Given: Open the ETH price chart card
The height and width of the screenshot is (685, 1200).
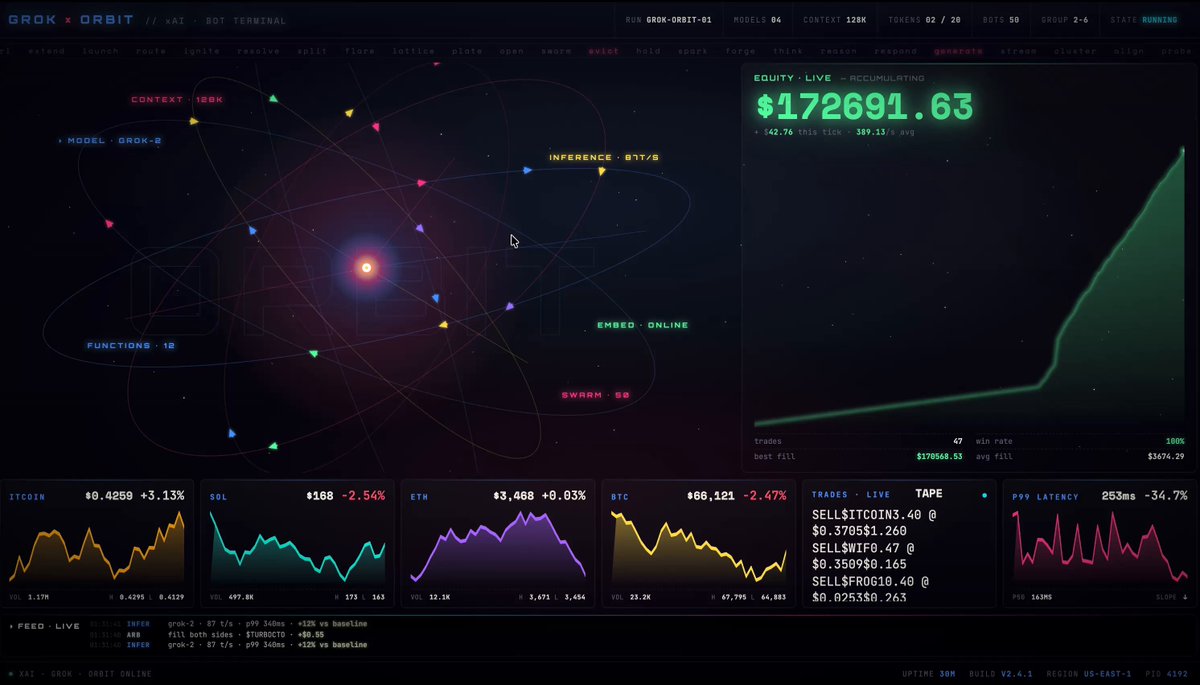Looking at the screenshot, I should (498, 543).
